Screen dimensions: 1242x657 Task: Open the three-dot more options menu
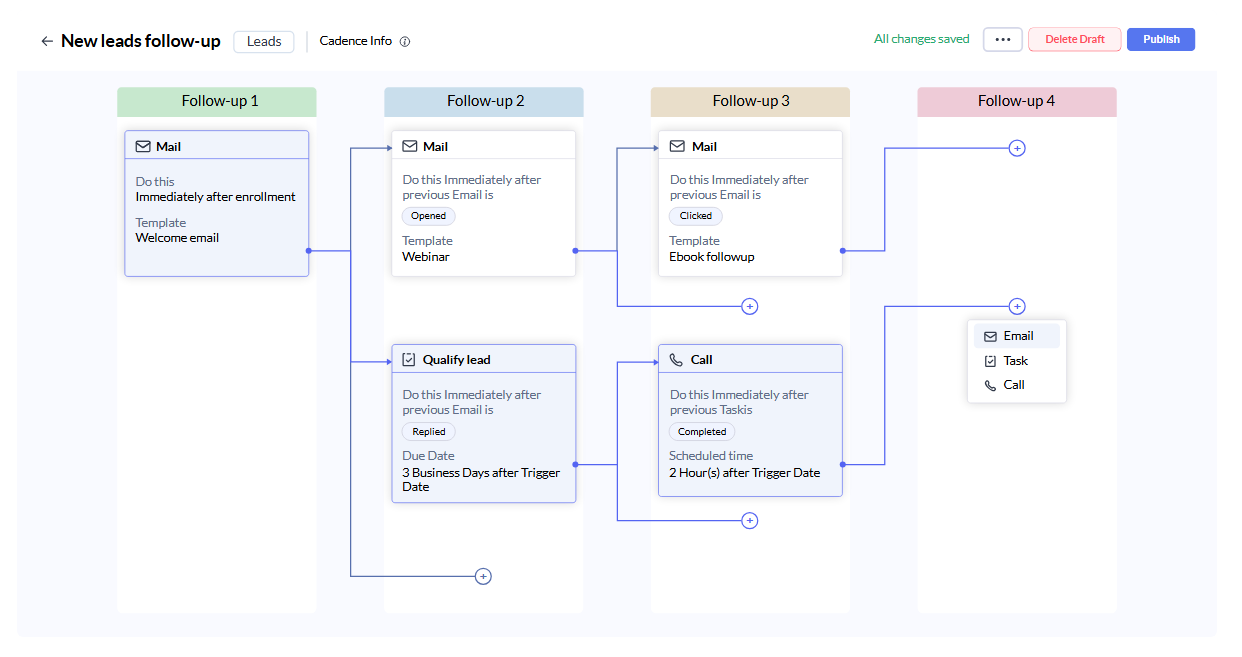click(1003, 39)
